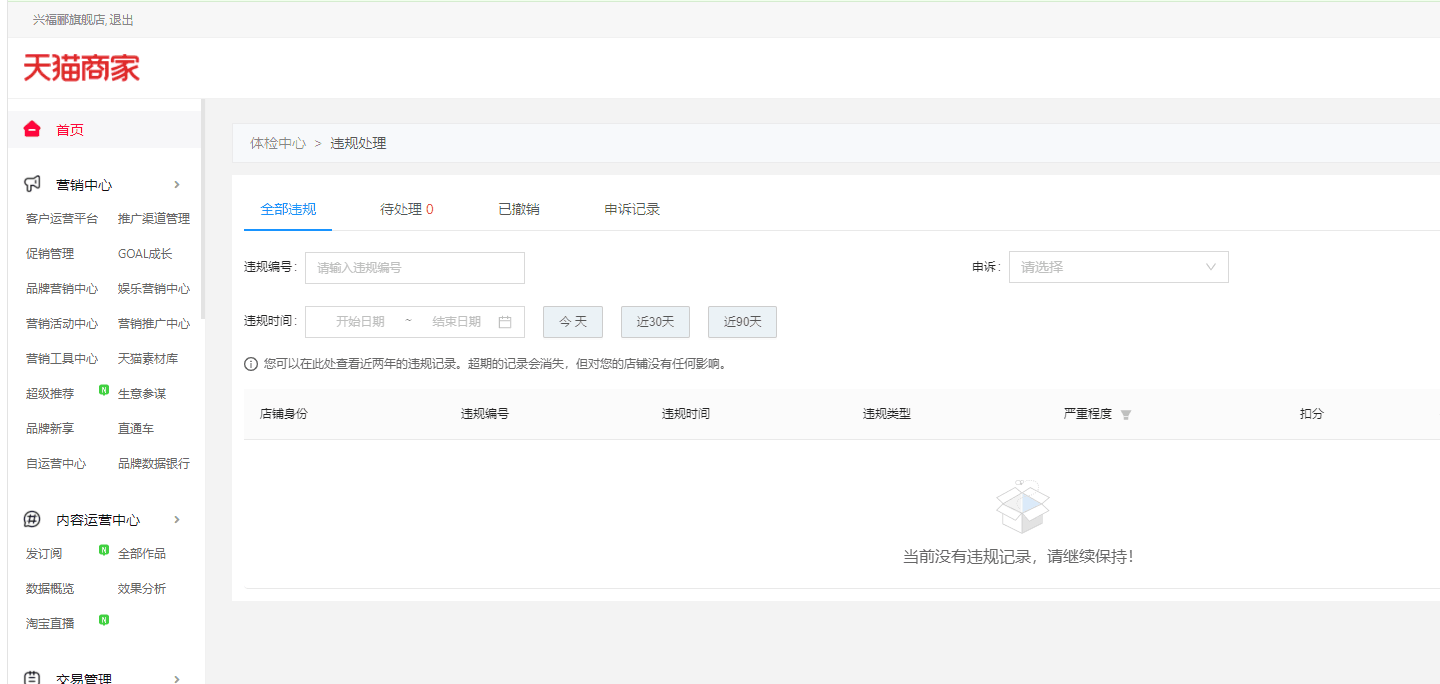Click the 违规时间 column header

tap(686, 414)
